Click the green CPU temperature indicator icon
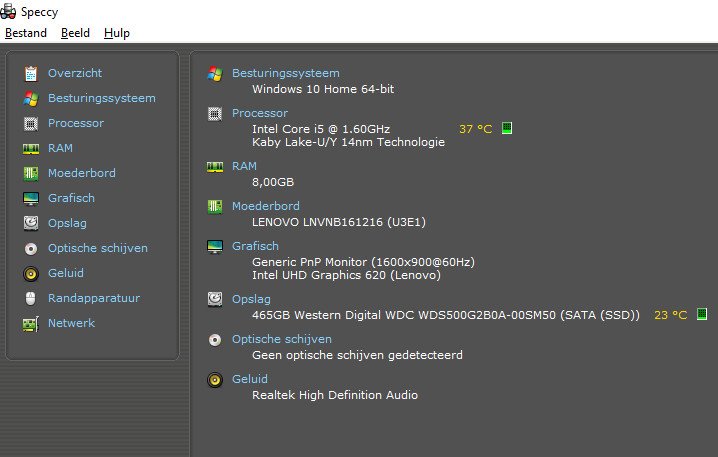 click(506, 128)
